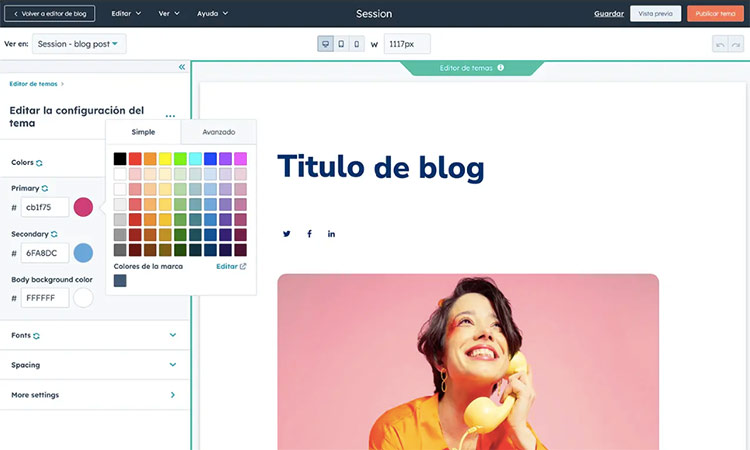Pick bright blue swatch in top row

[x=210, y=159]
